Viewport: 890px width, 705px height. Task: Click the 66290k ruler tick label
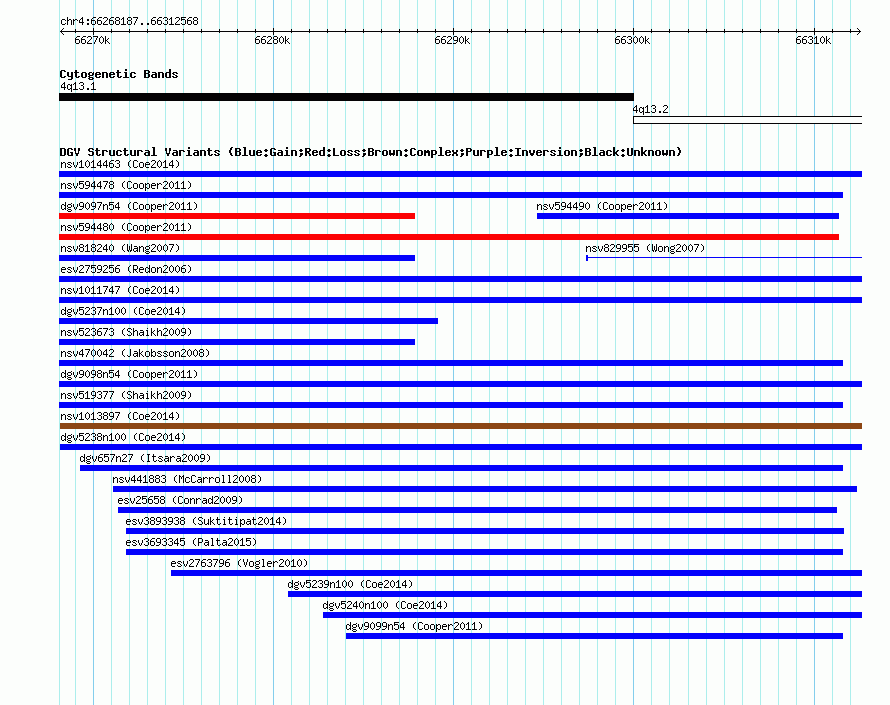(452, 40)
